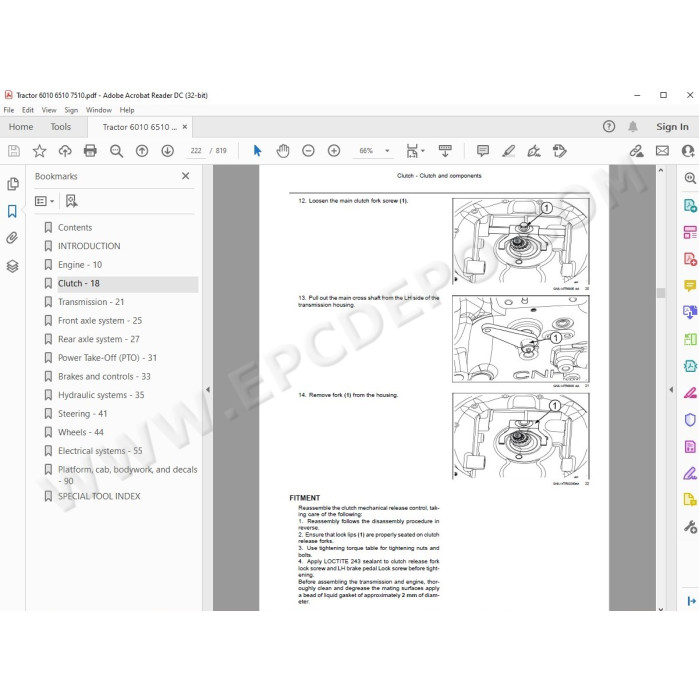Go to previous page arrow
This screenshot has height=700, width=700.
(142, 151)
